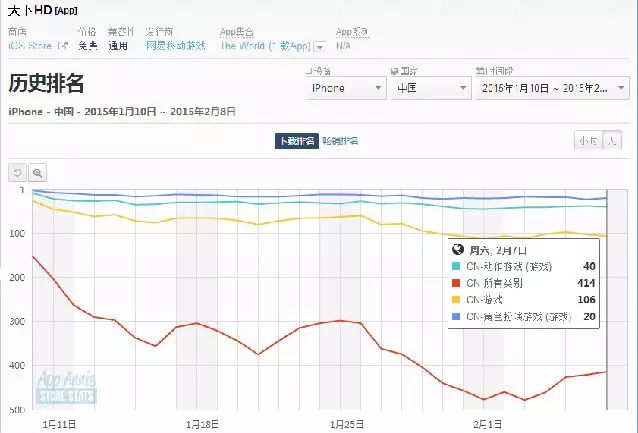Click the rank value 414 in tooltip

[x=586, y=283]
